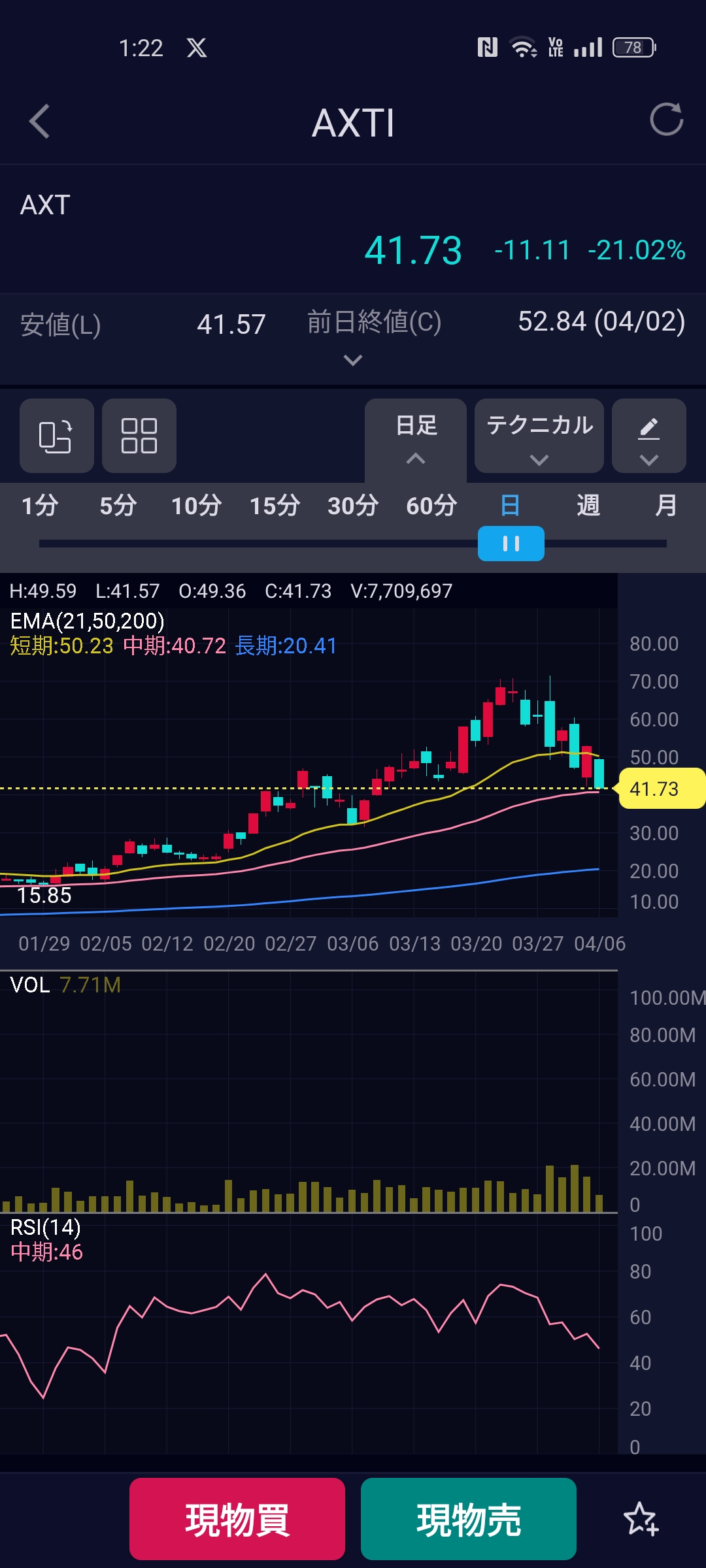Refresh the AXTI quote data
This screenshot has width=706, height=1568.
click(666, 120)
